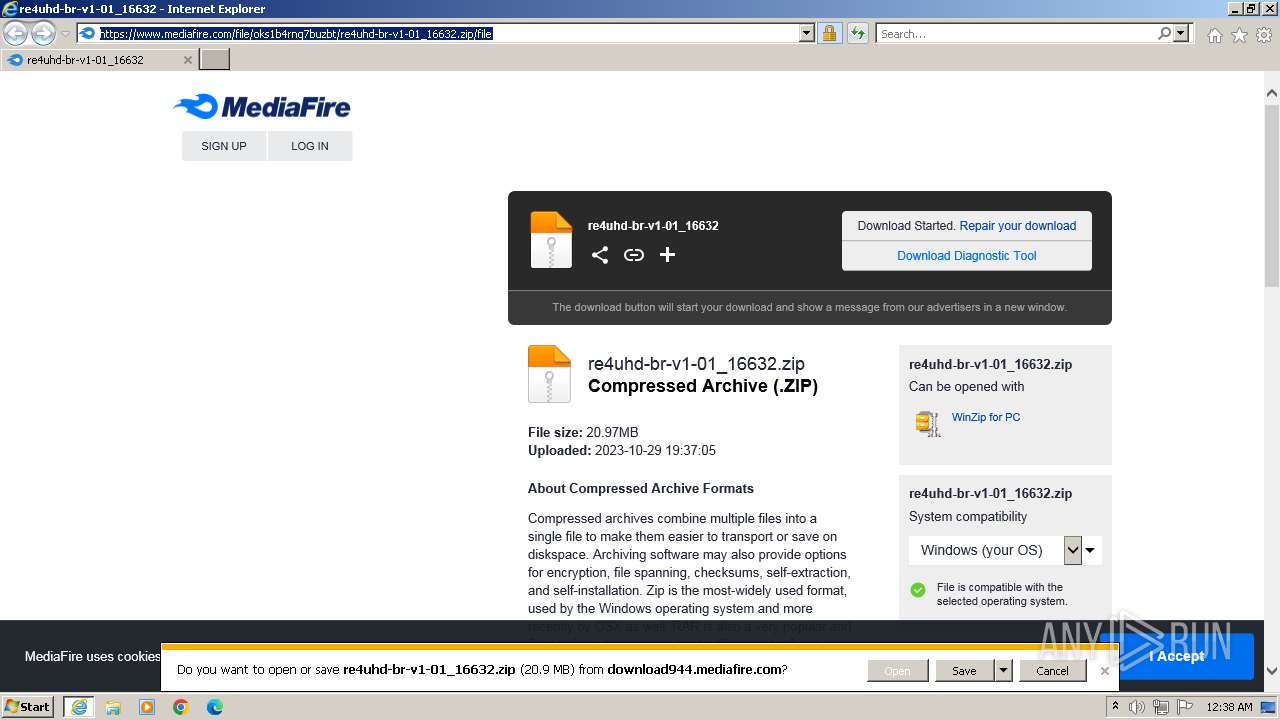Click the share icon for re4uhd file
Viewport: 1280px width, 720px height.
tap(600, 255)
